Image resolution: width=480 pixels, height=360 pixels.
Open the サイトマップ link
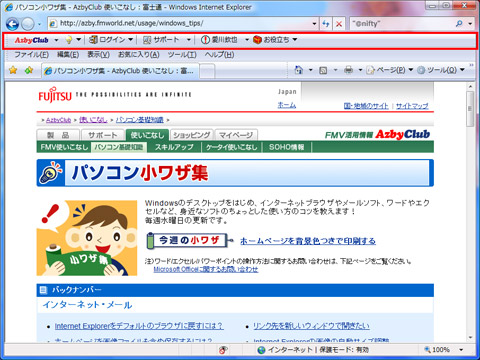point(412,106)
